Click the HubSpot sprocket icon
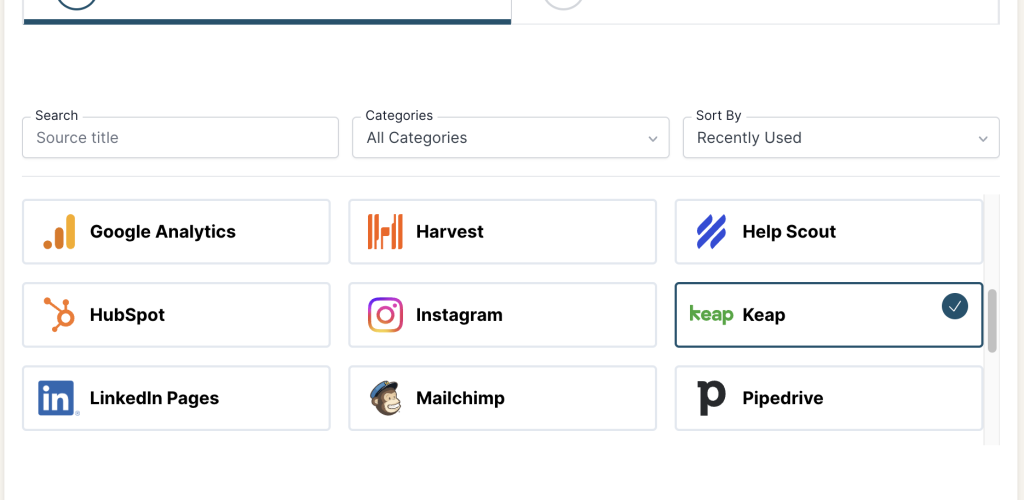The height and width of the screenshot is (500, 1024). pos(59,315)
